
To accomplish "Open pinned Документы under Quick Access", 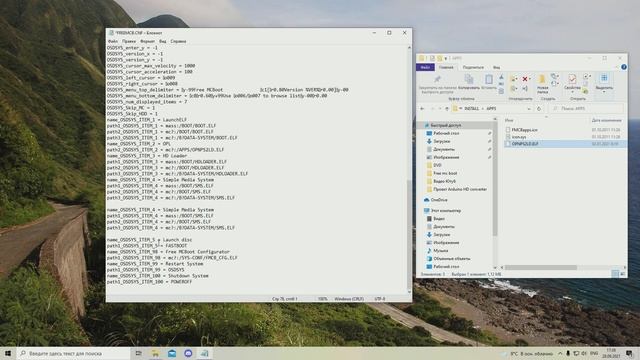I will click(443, 149).
